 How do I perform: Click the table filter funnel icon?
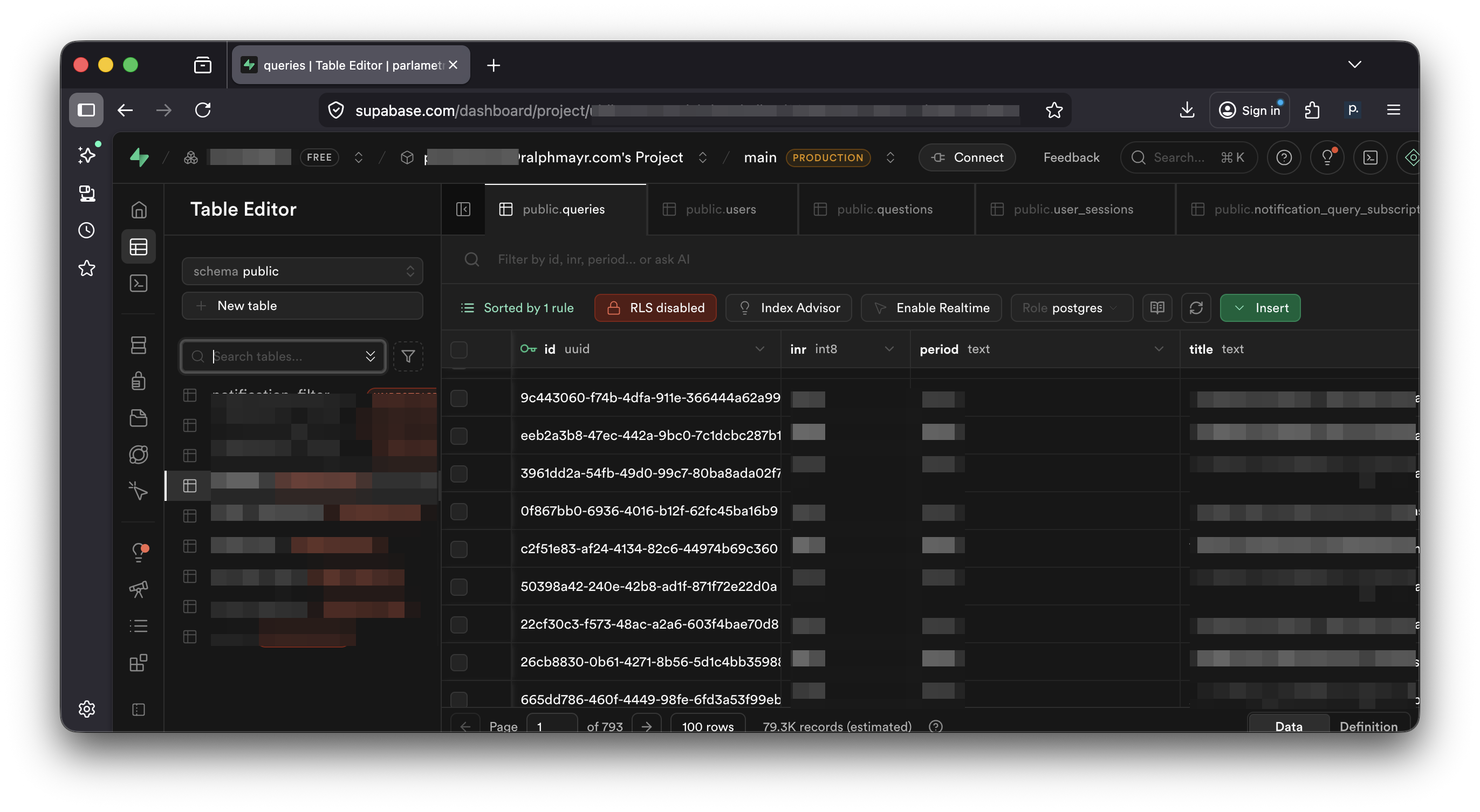click(x=408, y=356)
